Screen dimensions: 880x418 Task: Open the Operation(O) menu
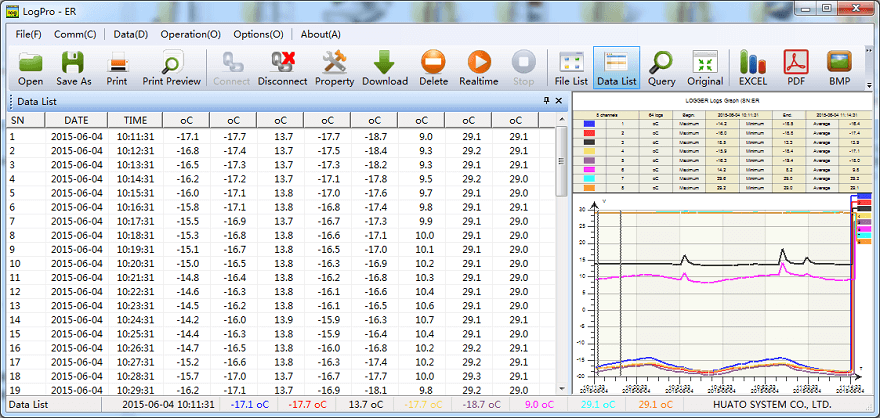pyautogui.click(x=190, y=34)
